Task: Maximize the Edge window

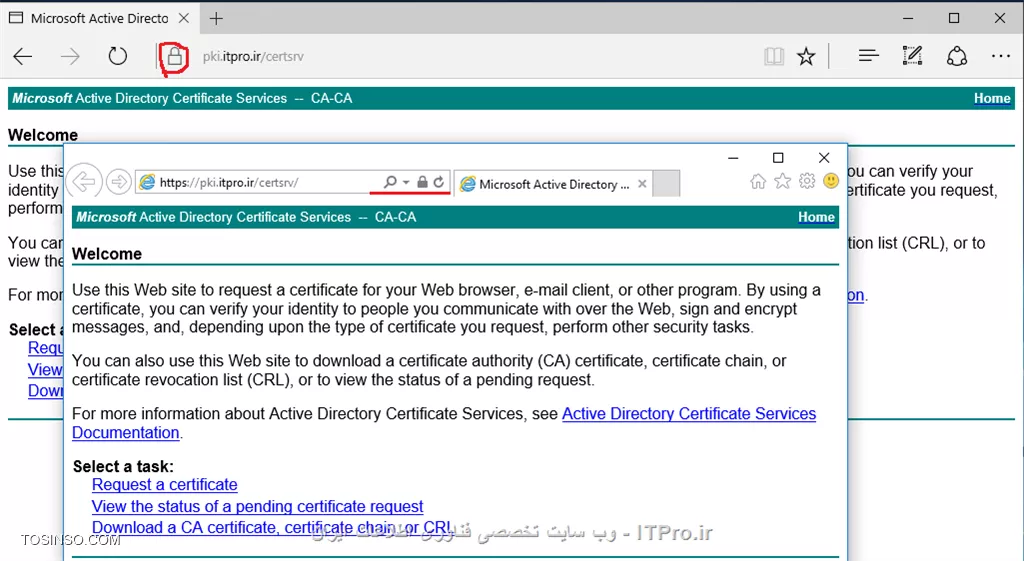Action: coord(954,18)
